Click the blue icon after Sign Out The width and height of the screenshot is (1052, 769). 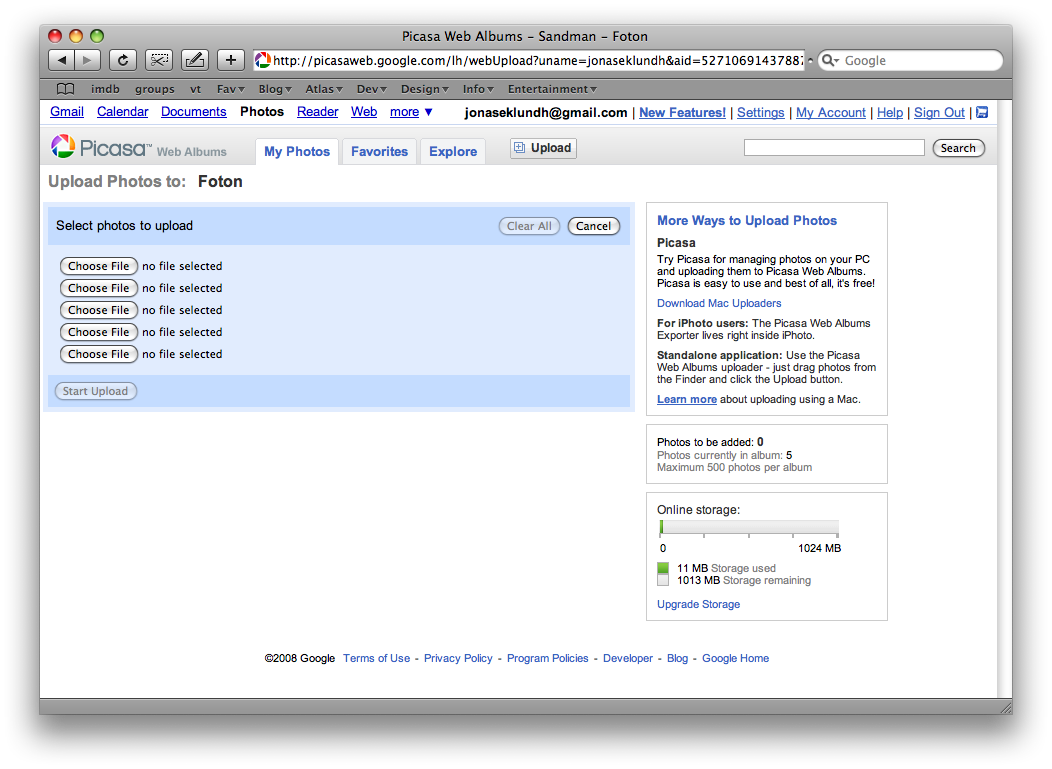pos(982,112)
